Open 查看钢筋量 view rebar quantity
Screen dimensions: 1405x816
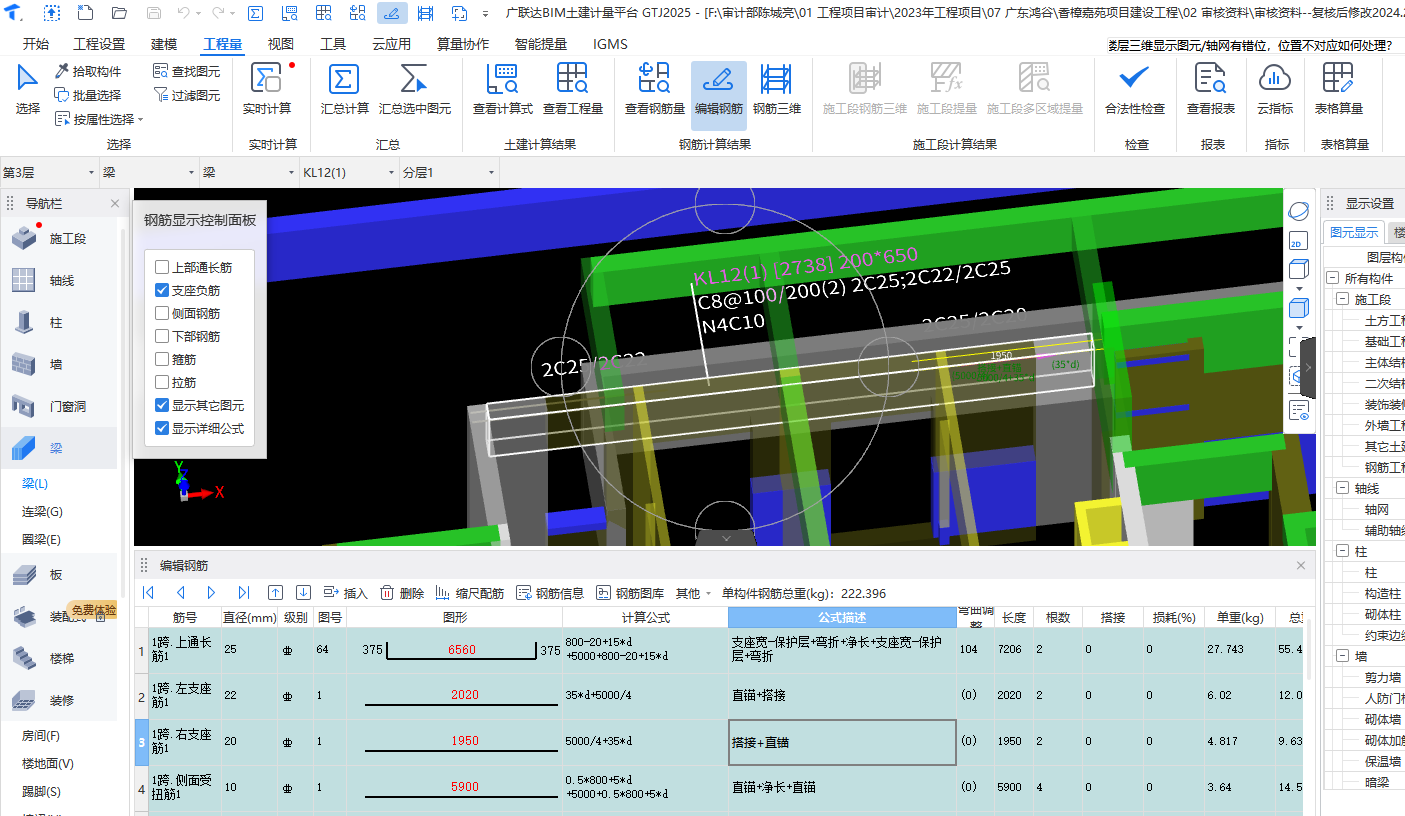(655, 89)
